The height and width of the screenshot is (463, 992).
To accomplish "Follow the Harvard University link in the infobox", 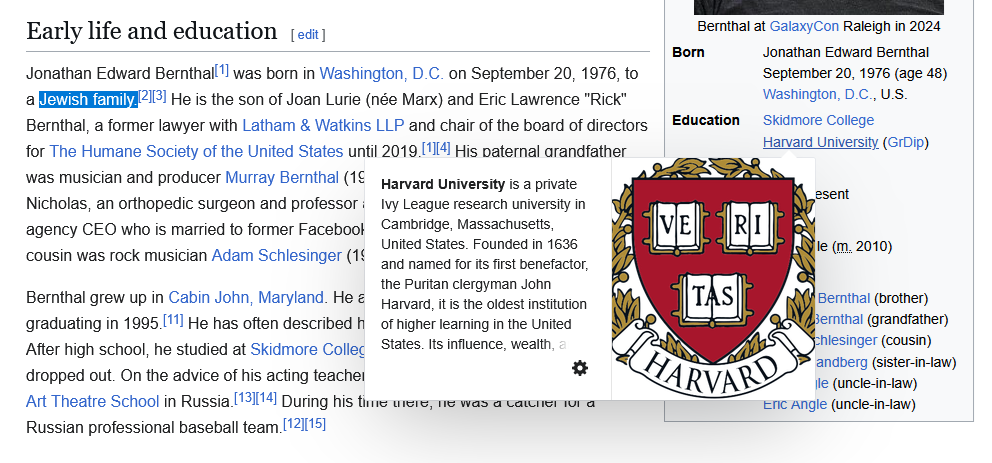I will [820, 142].
